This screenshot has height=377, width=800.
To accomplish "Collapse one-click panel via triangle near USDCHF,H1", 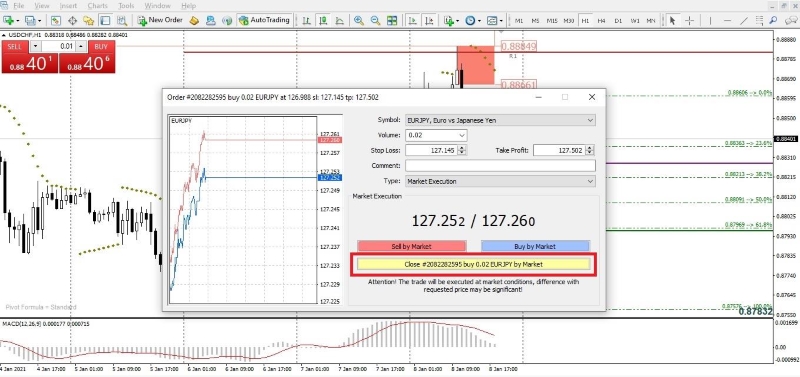I will pos(5,35).
